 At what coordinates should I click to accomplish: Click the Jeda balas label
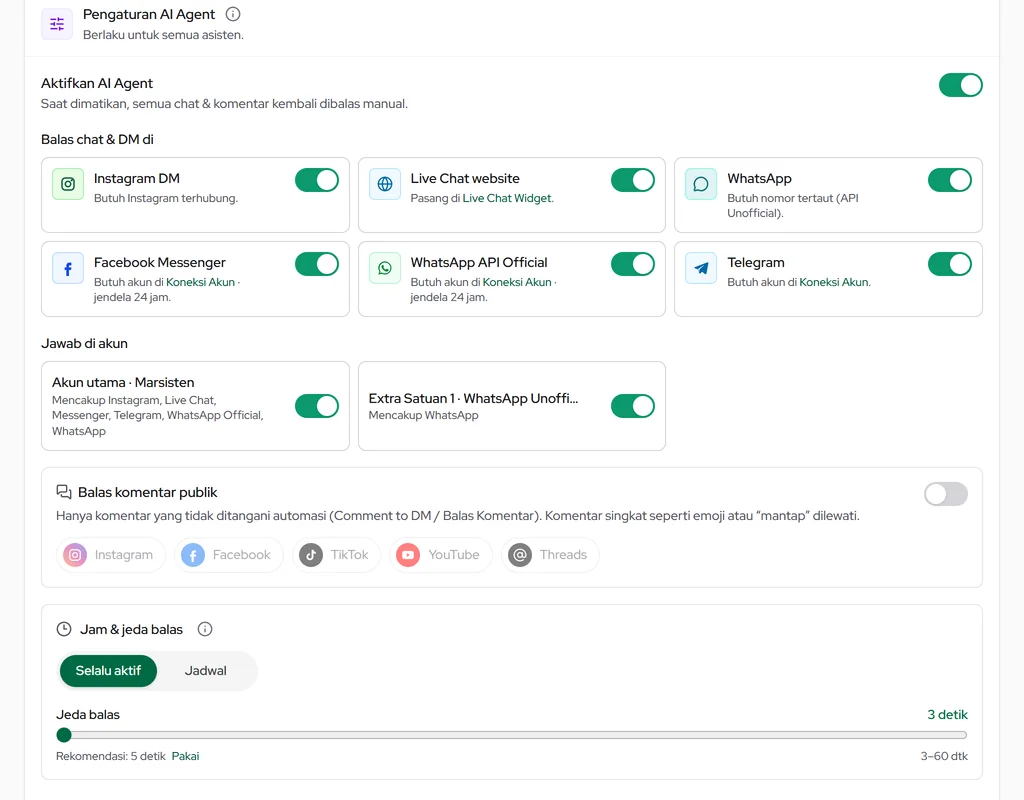click(88, 714)
